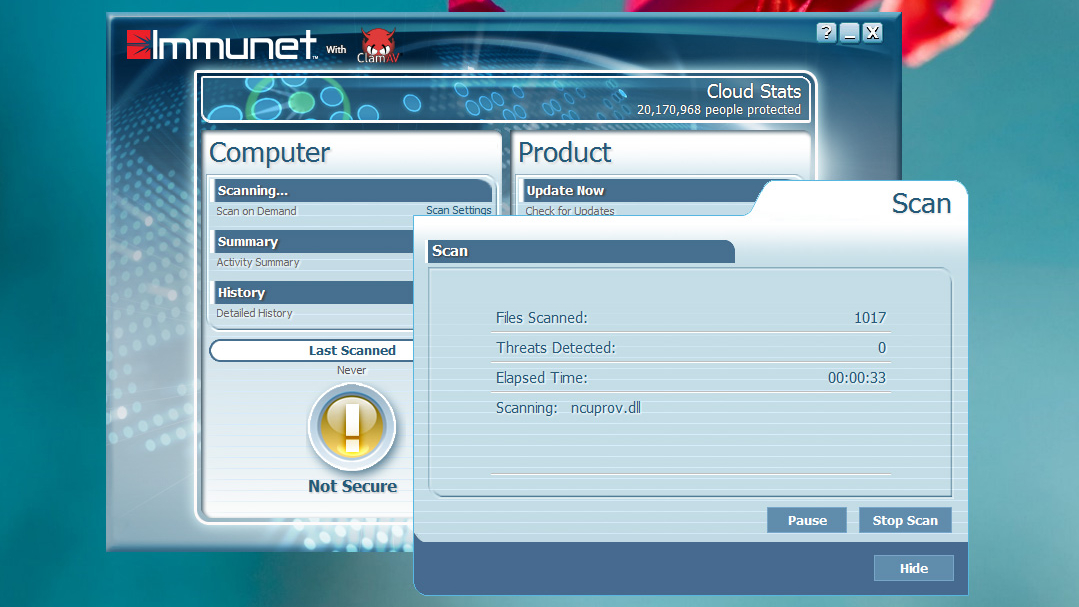This screenshot has width=1079, height=607.
Task: Pause the running scan
Action: coord(807,520)
